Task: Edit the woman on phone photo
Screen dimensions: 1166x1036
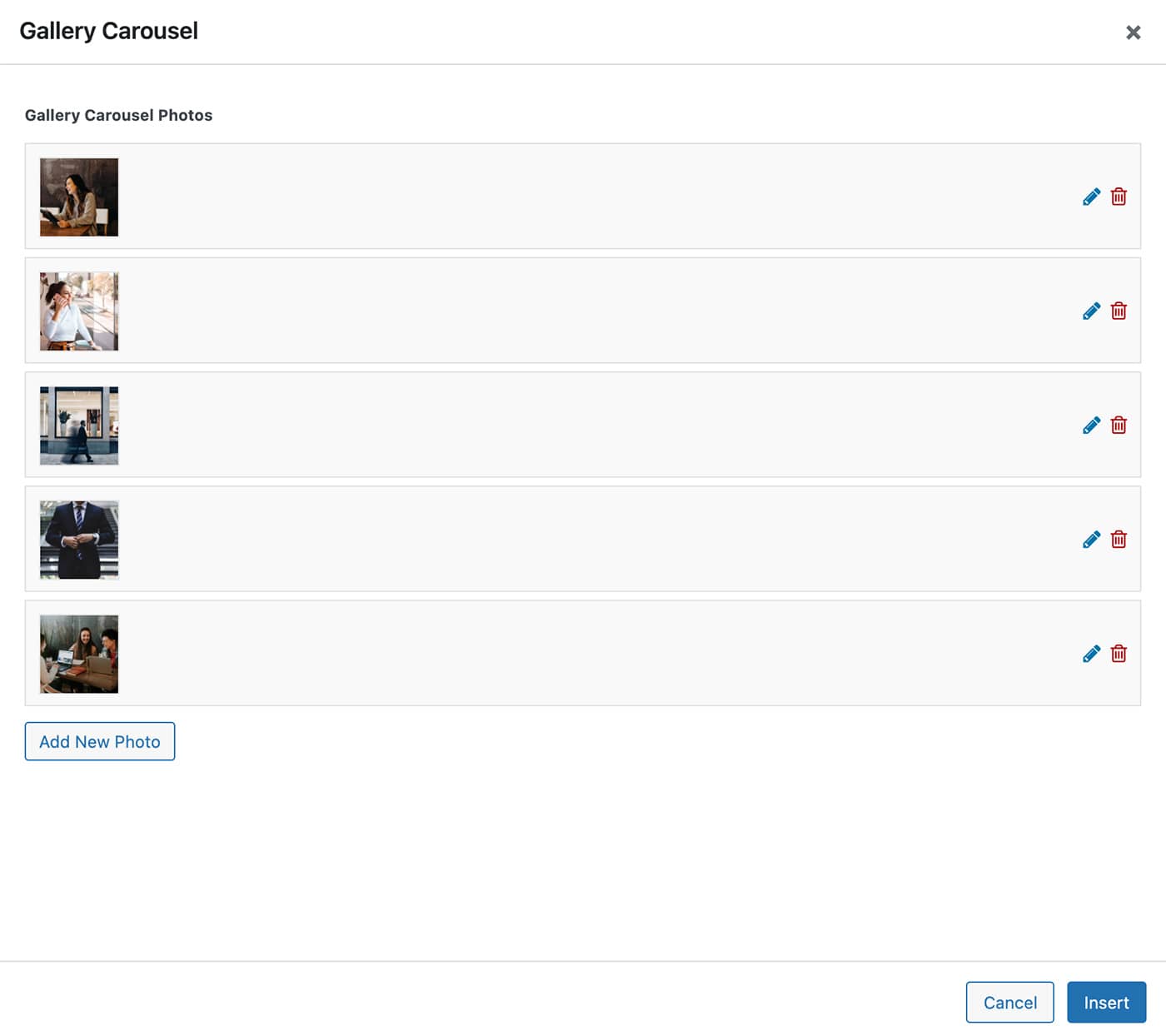Action: pos(1091,311)
